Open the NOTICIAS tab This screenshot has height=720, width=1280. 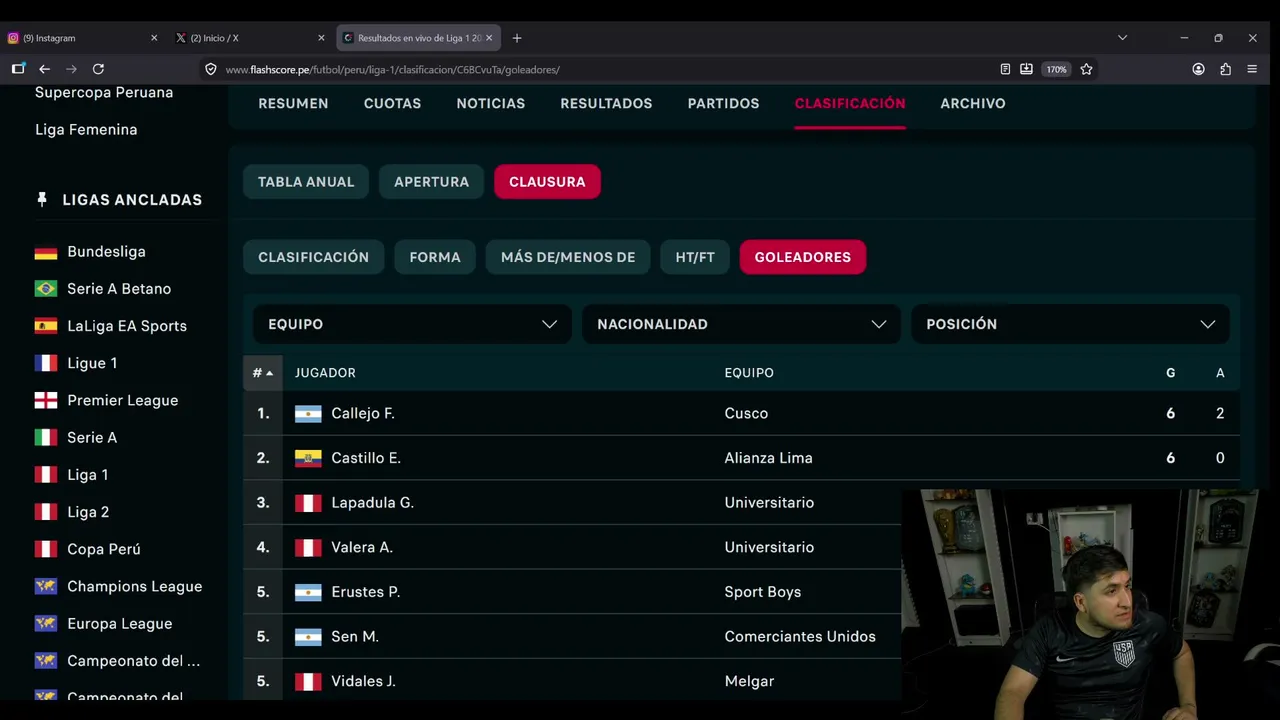point(490,103)
